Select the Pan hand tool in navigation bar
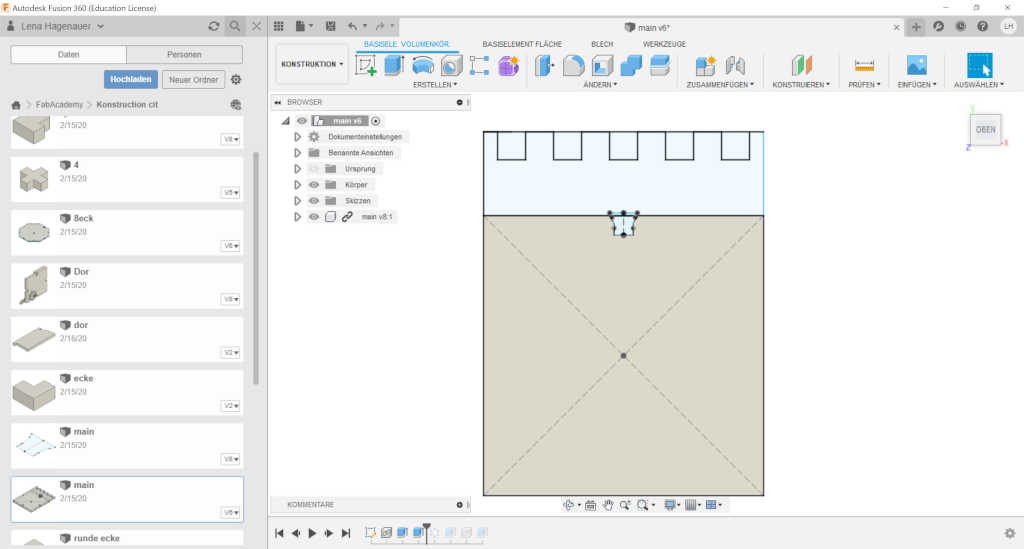The image size is (1024, 549). click(608, 505)
